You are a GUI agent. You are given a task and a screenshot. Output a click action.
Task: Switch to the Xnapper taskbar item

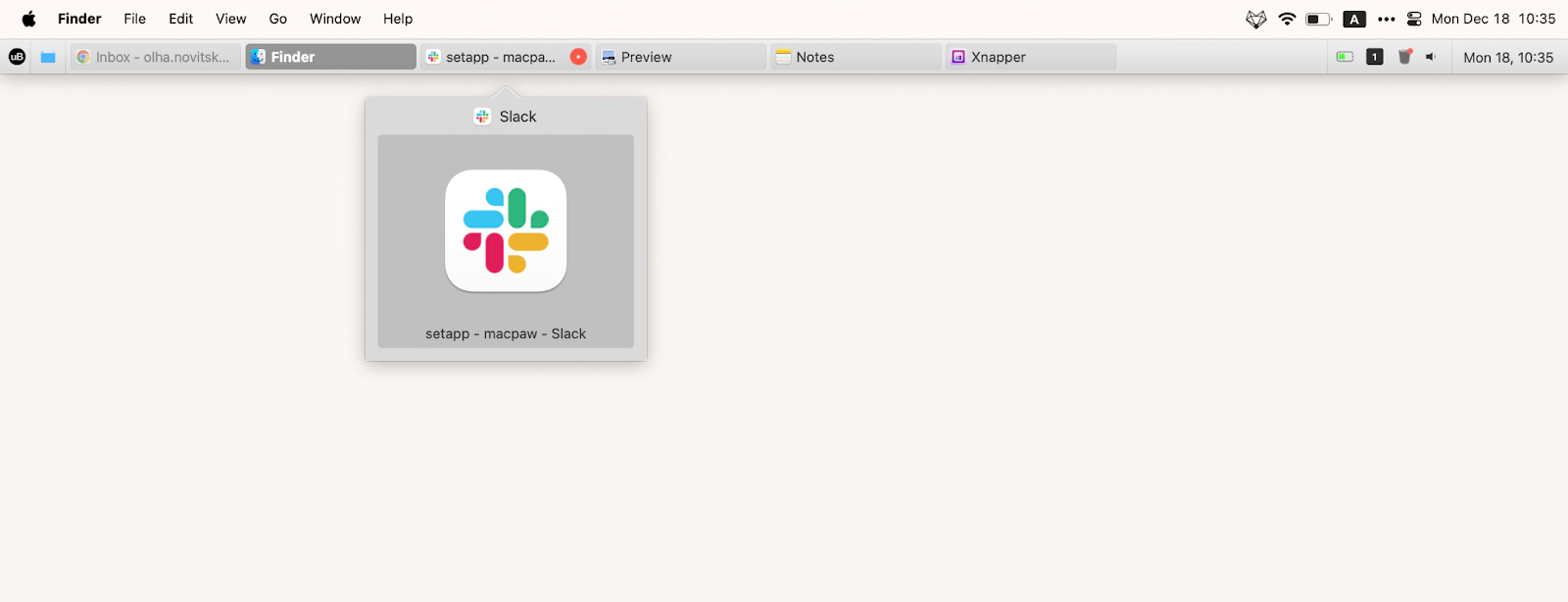(1031, 57)
